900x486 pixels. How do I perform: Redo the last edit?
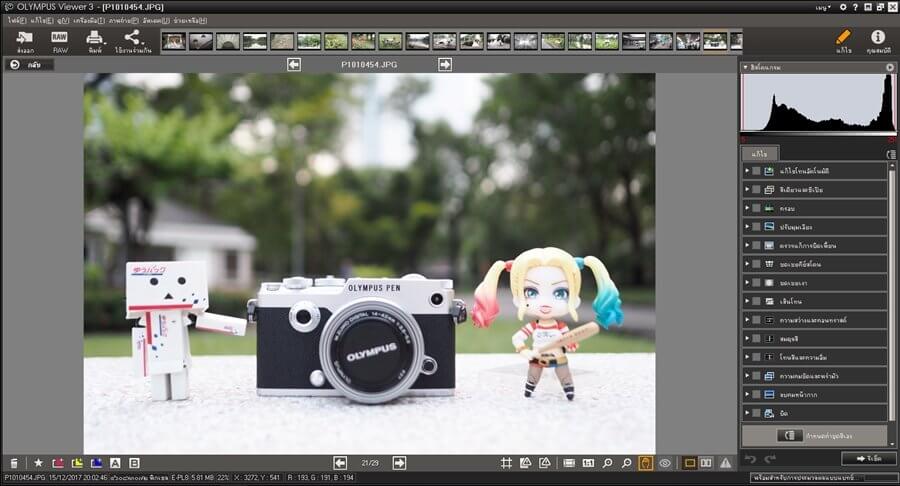click(x=770, y=458)
